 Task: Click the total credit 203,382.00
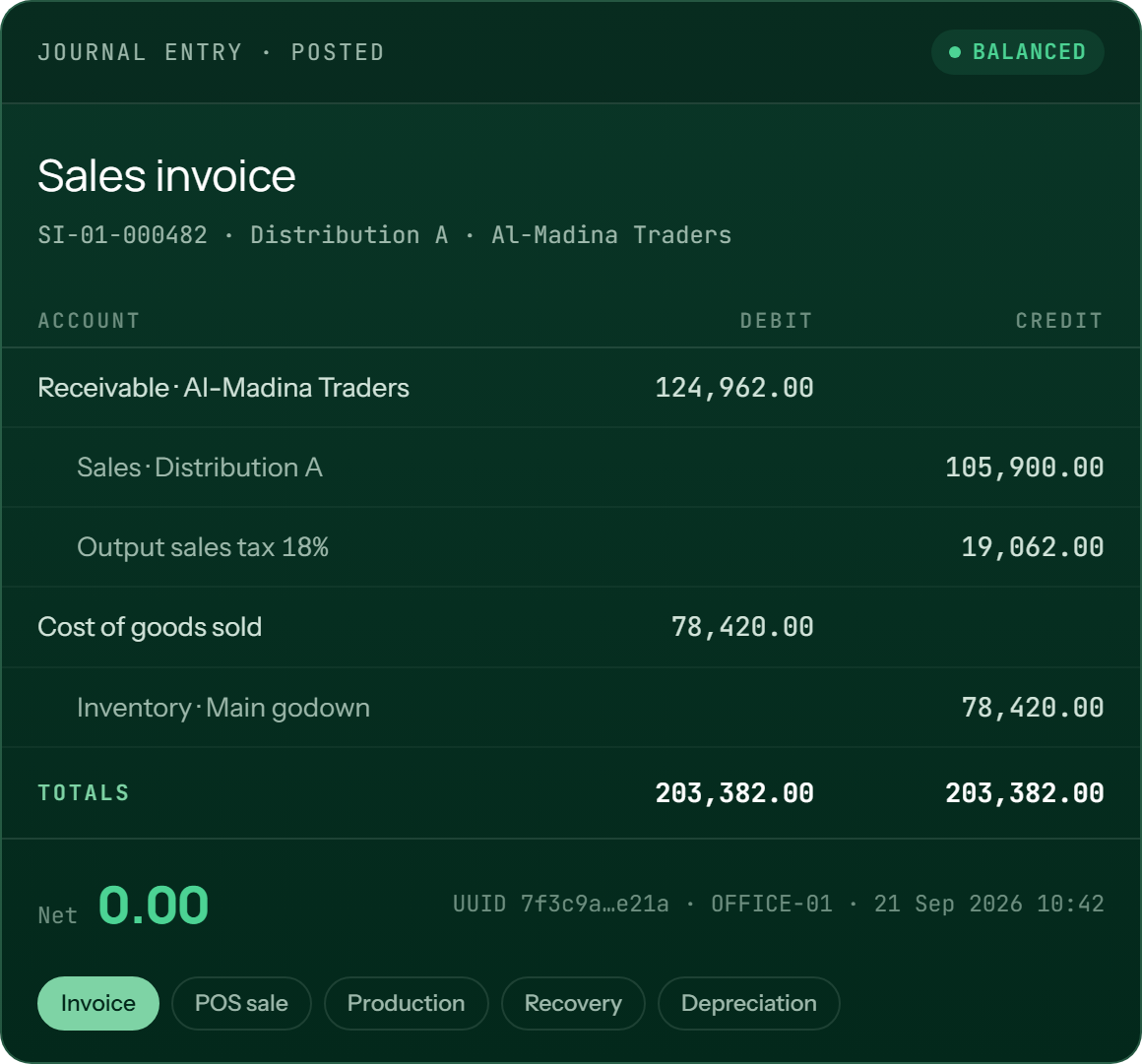(1024, 793)
